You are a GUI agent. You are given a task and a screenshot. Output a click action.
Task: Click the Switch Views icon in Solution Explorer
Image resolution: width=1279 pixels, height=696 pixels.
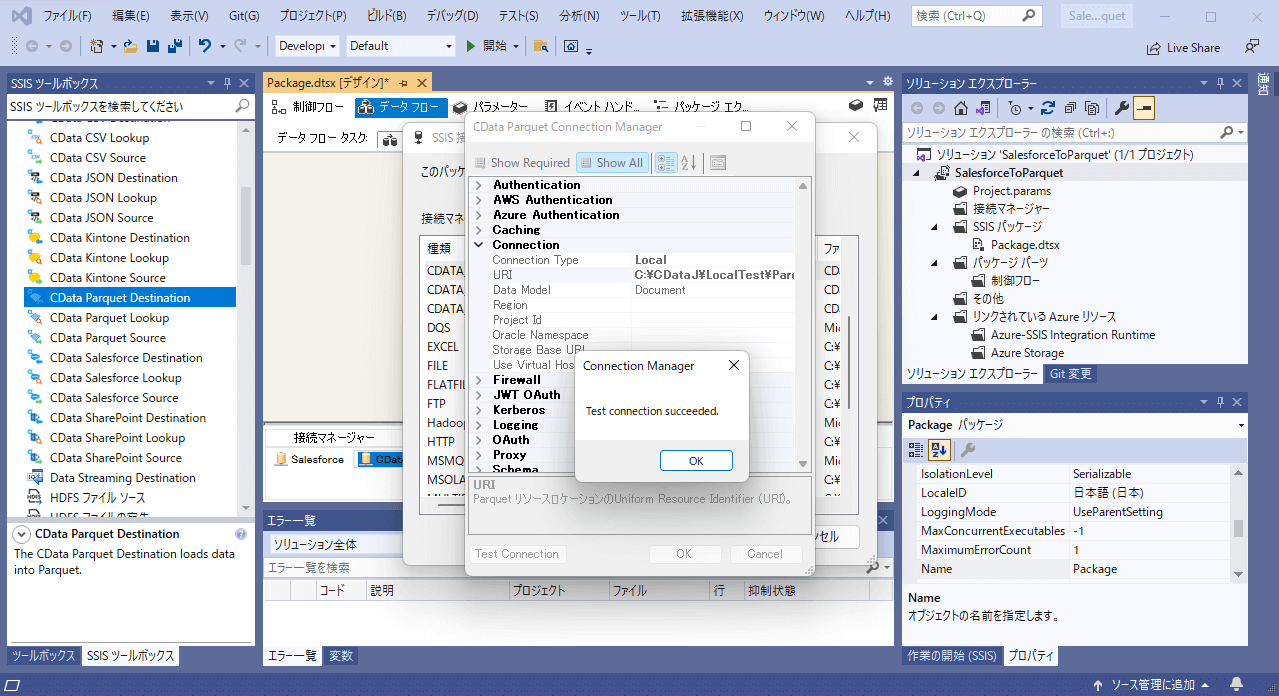click(x=984, y=108)
